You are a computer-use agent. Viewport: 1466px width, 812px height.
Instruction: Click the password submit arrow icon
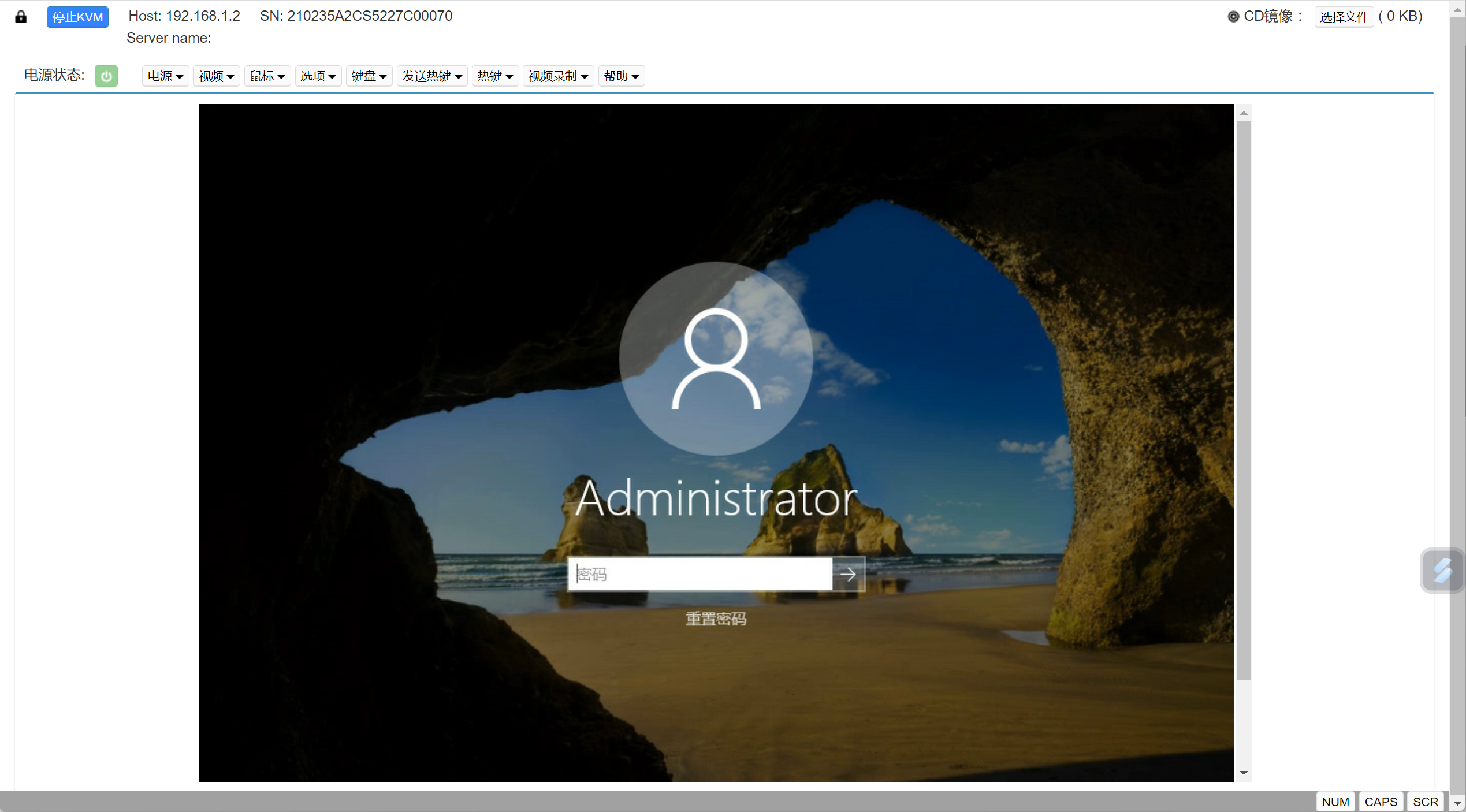(847, 574)
